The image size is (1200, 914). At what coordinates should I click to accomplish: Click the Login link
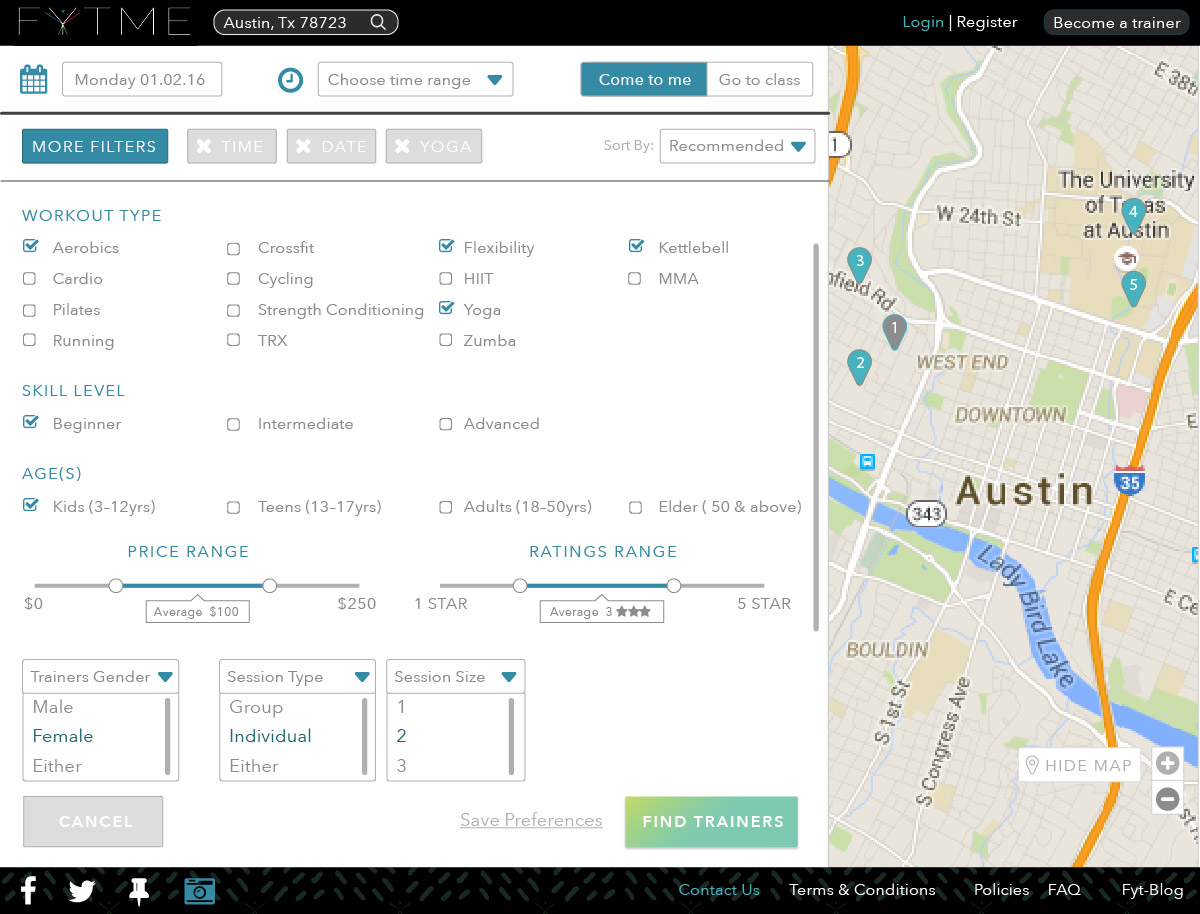pos(923,22)
